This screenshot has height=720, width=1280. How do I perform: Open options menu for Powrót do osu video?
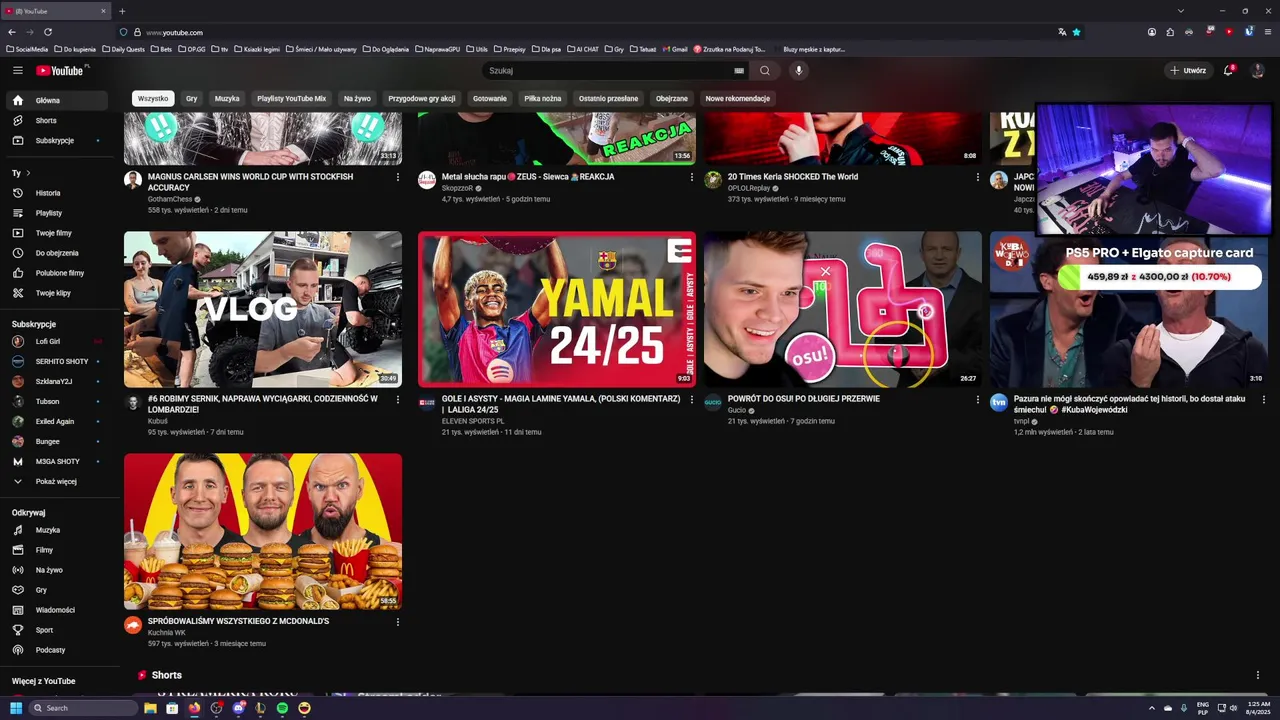point(977,399)
